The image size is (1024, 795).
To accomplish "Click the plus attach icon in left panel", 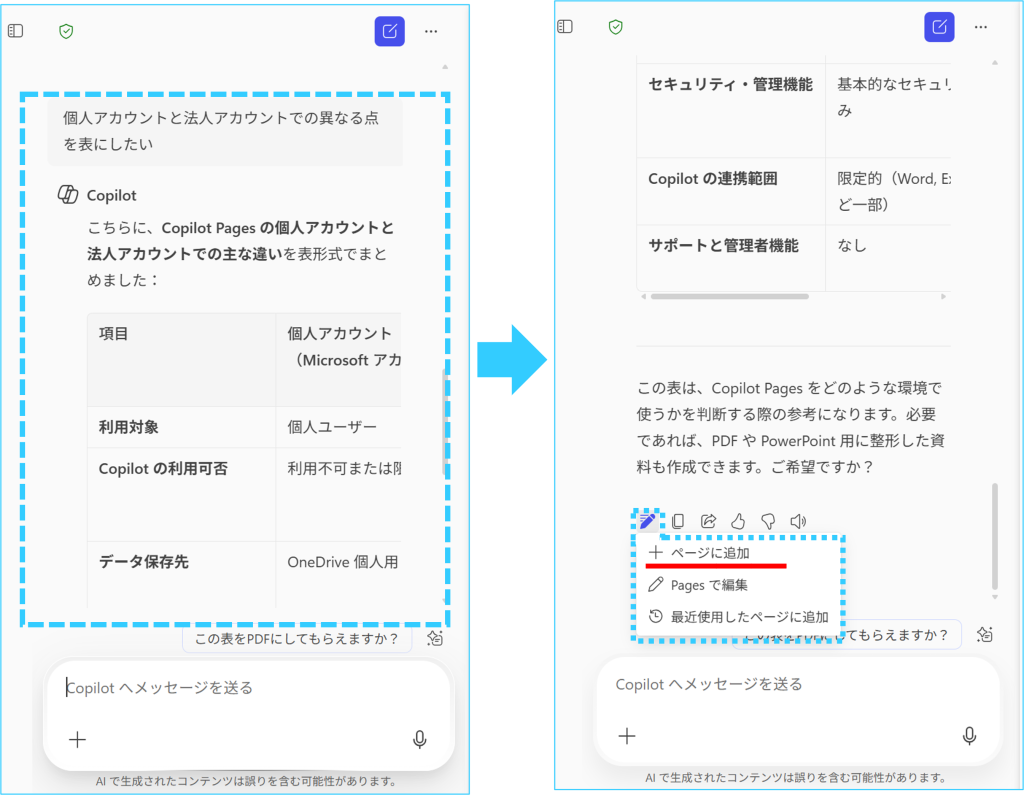I will 77,739.
